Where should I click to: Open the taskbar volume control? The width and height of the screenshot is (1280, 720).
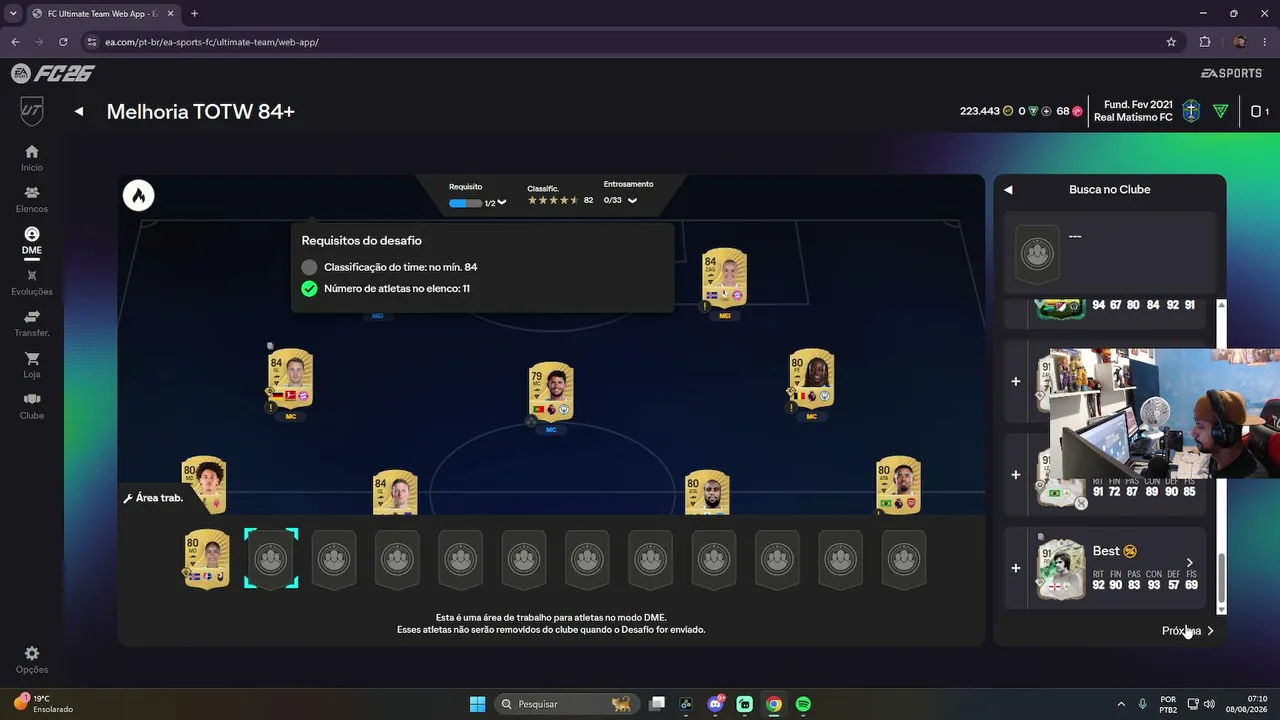(1210, 704)
